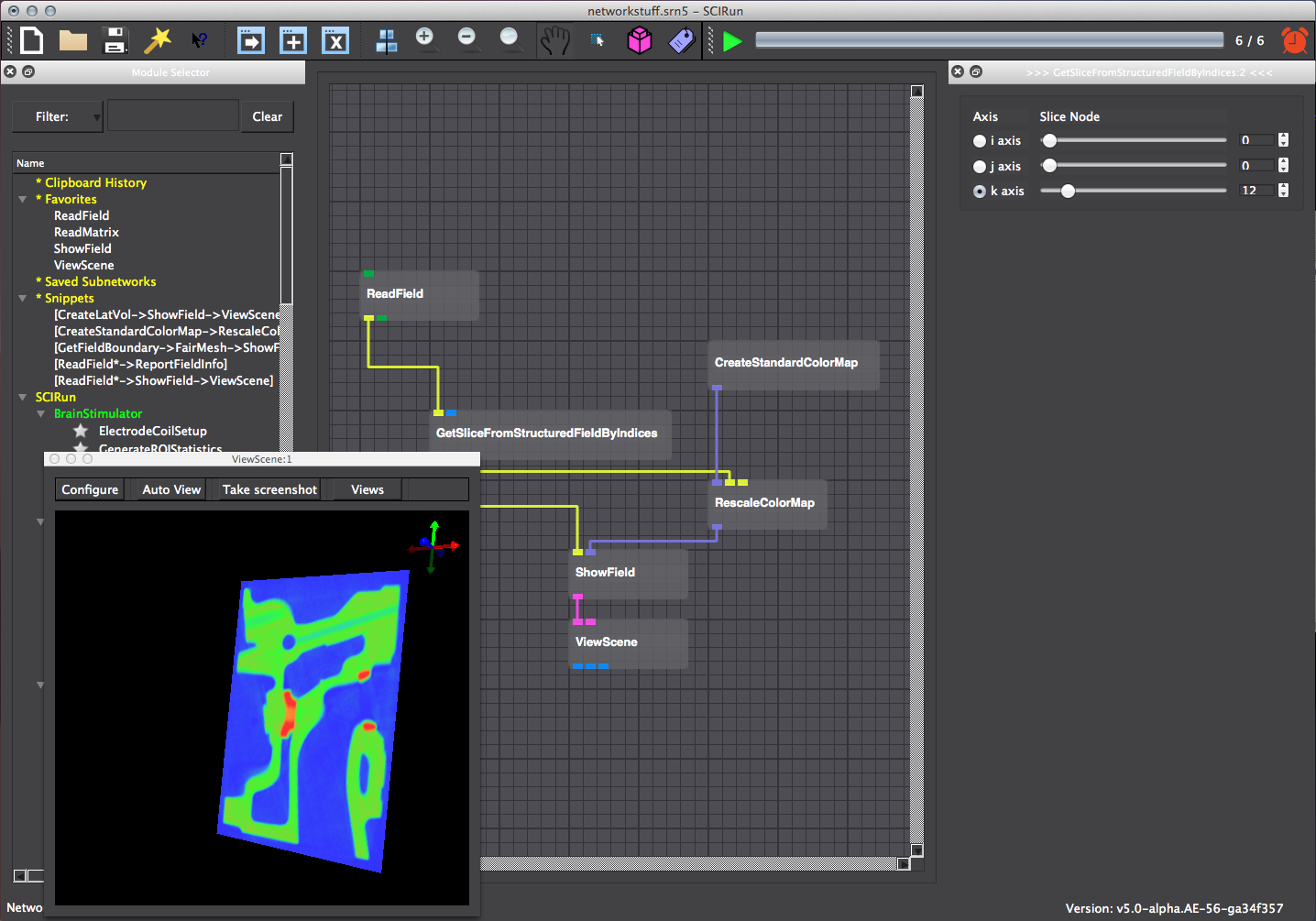Viewport: 1316px width, 921px height.
Task: Focus the module filter text field
Action: pos(173,116)
